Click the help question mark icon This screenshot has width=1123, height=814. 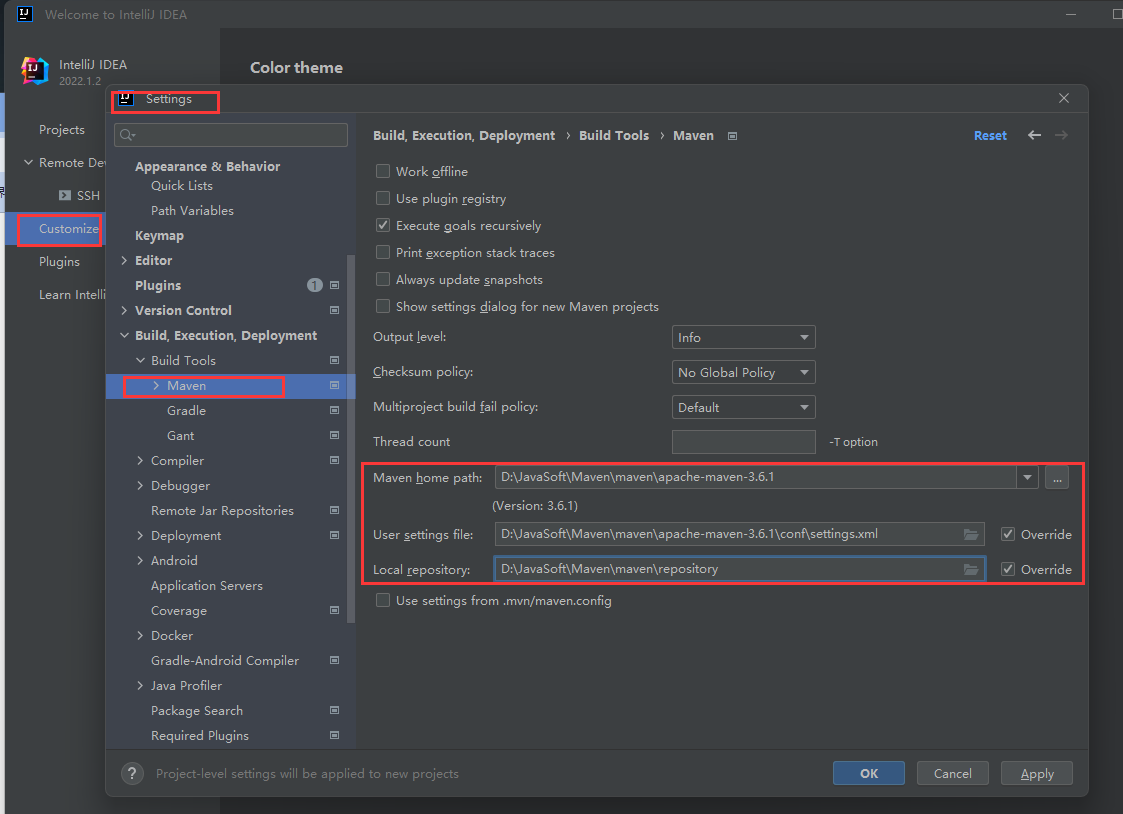(132, 773)
